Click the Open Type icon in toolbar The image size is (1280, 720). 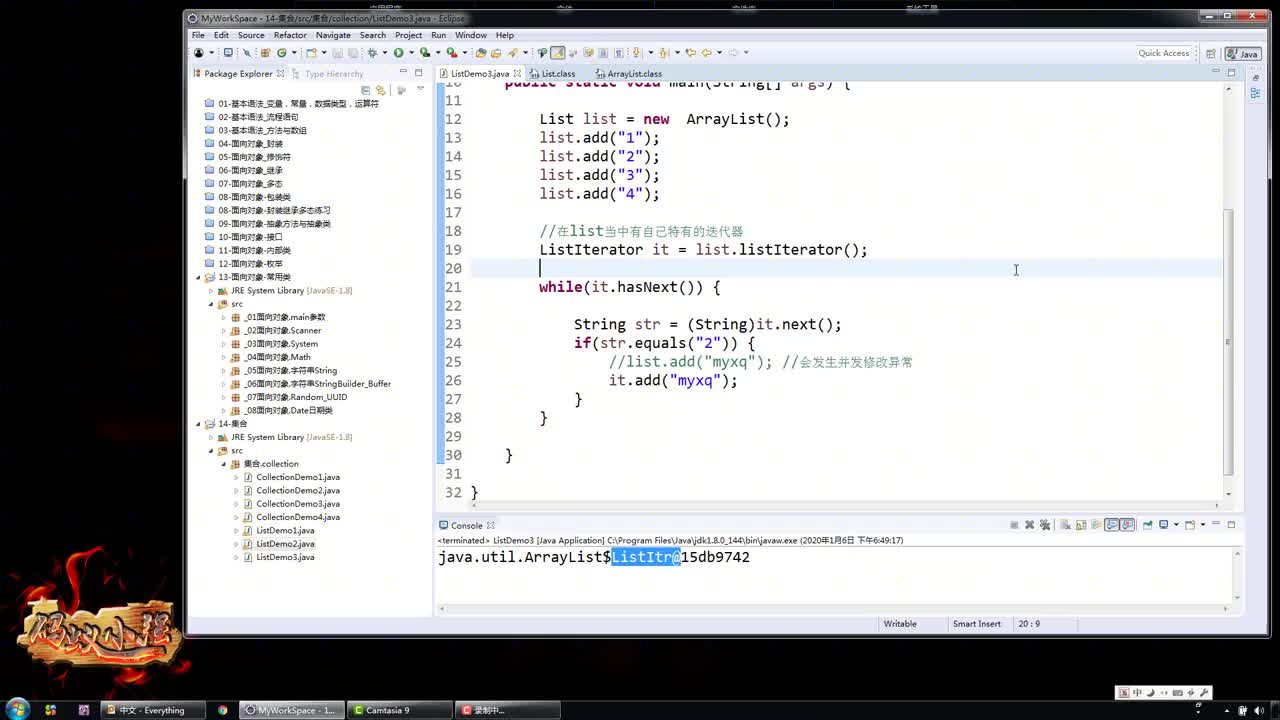pyautogui.click(x=480, y=53)
